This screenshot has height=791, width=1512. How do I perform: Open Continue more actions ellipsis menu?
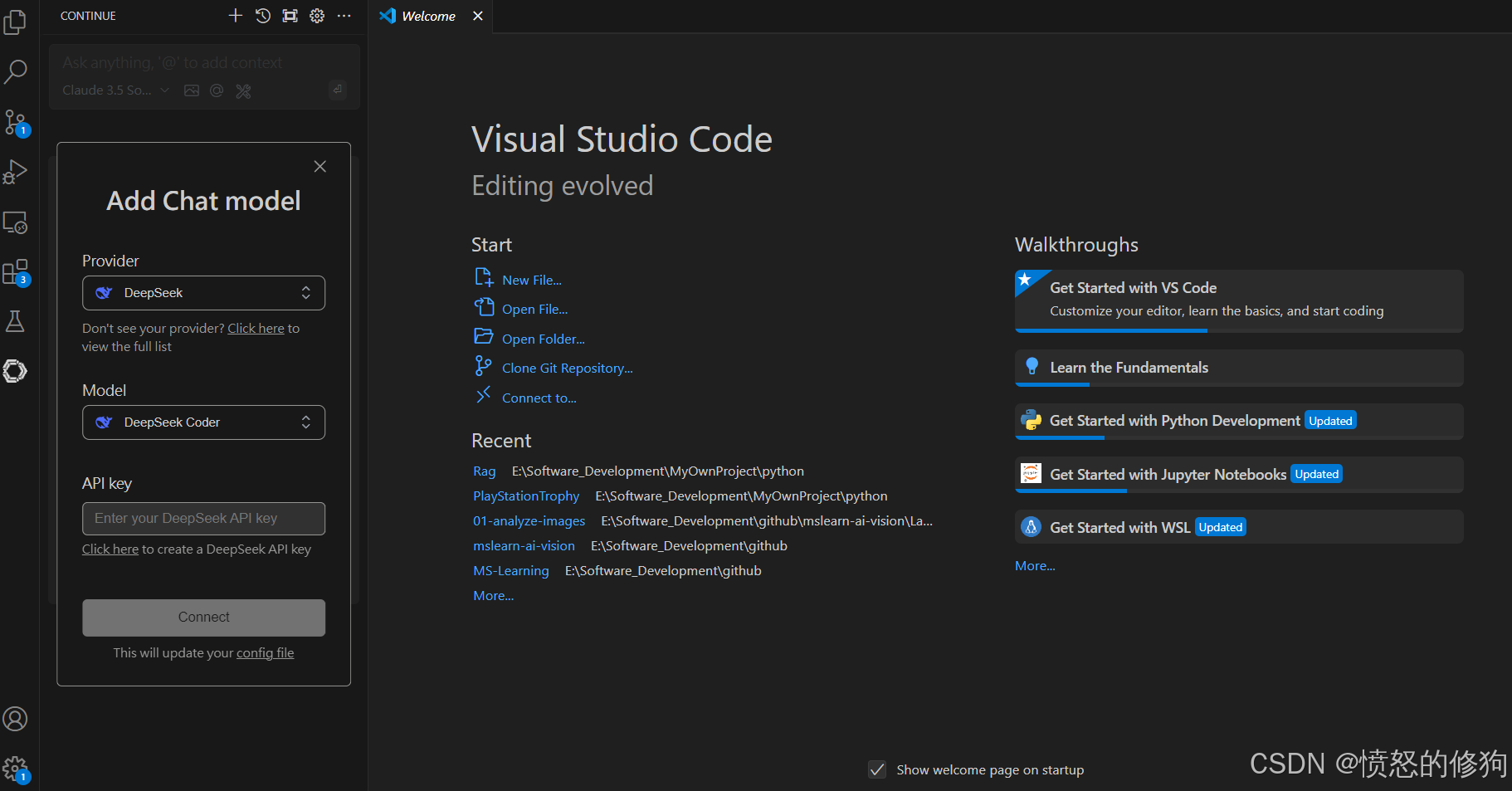point(344,16)
